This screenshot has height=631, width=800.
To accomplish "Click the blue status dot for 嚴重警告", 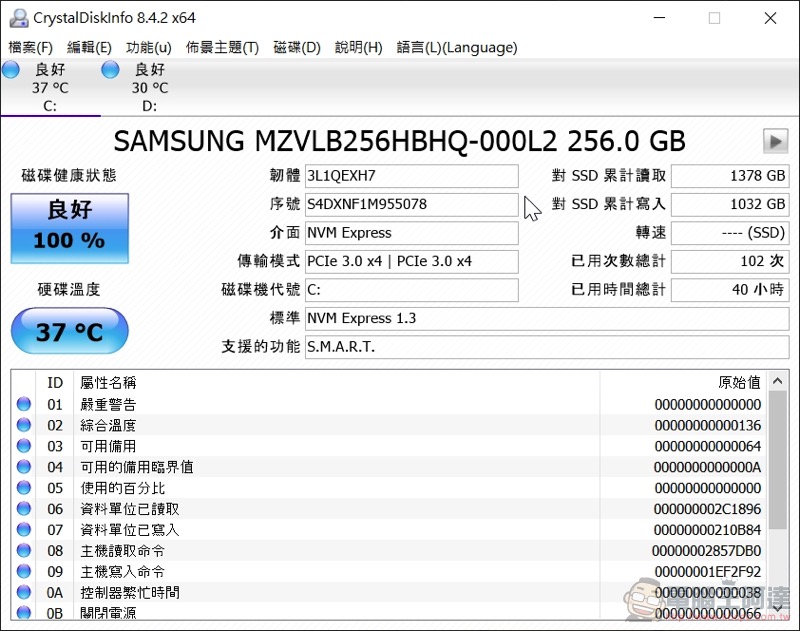I will click(23, 404).
